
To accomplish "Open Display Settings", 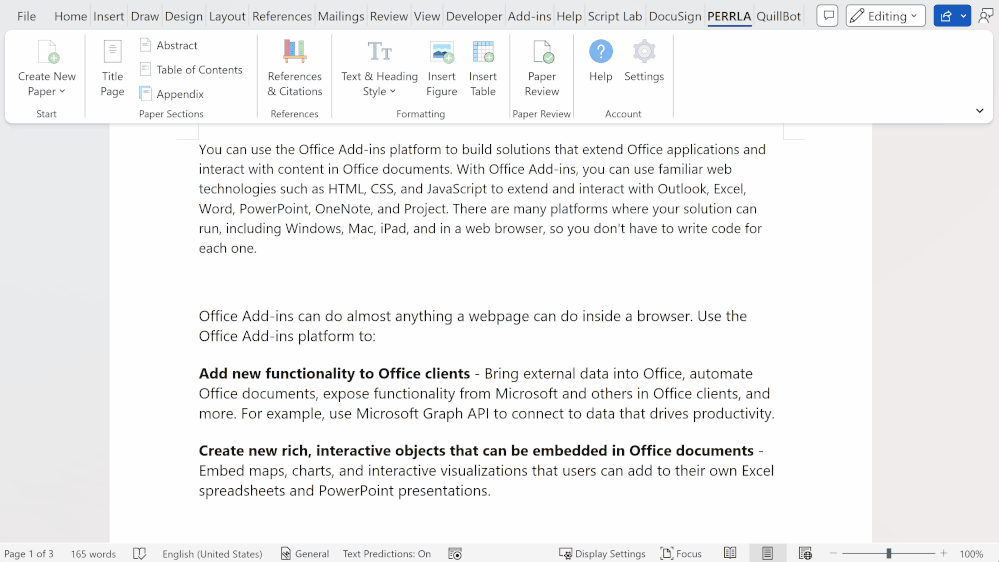I will tap(602, 554).
